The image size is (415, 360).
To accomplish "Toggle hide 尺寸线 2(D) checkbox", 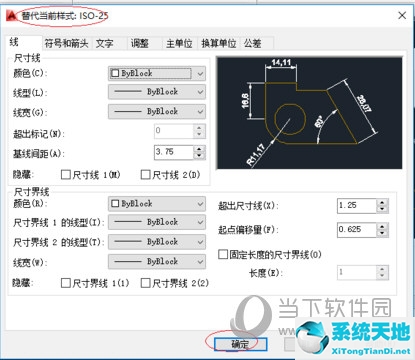I will pyautogui.click(x=146, y=174).
